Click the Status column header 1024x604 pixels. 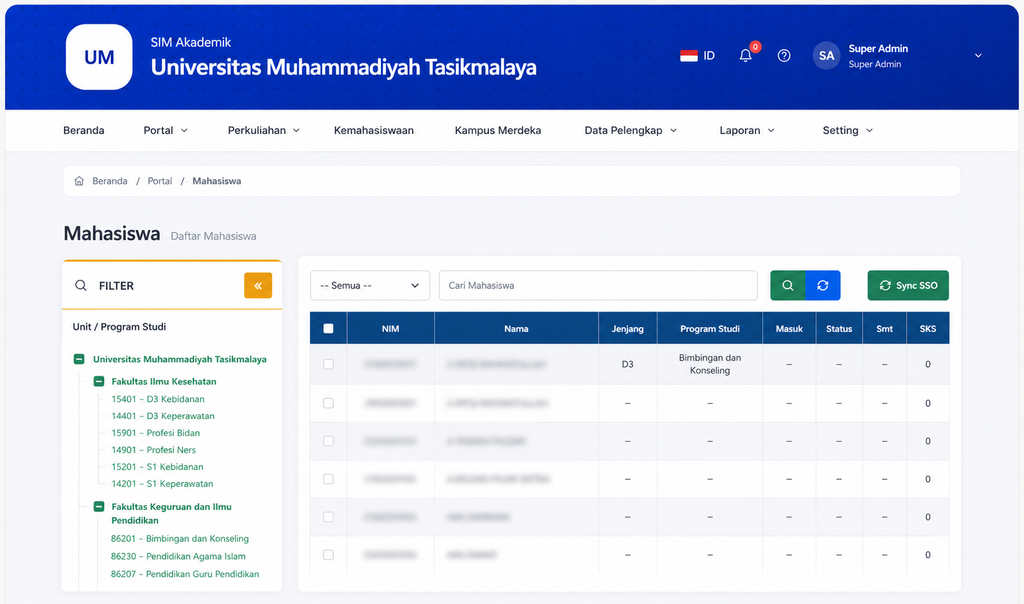coord(839,328)
